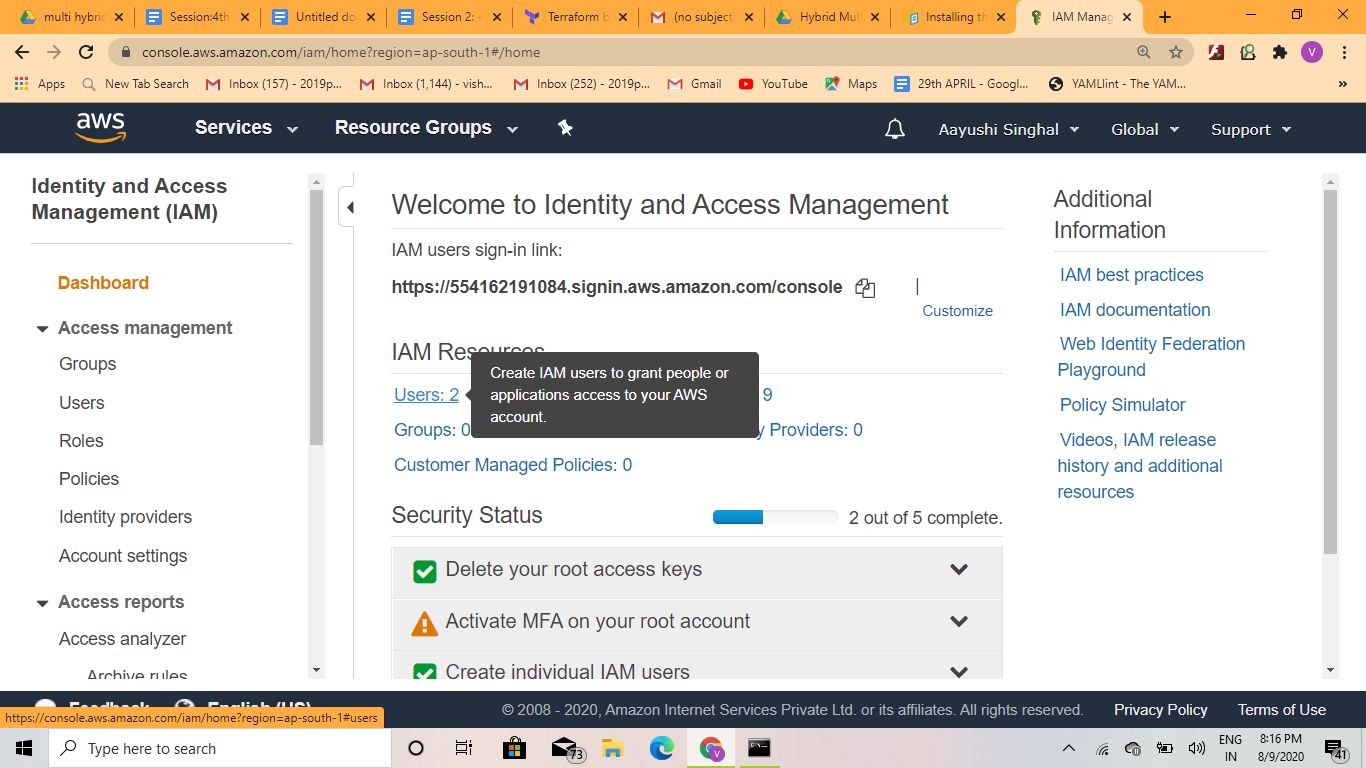Image resolution: width=1366 pixels, height=768 pixels.
Task: Open the pin shortcuts icon in AWS navbar
Action: [565, 128]
